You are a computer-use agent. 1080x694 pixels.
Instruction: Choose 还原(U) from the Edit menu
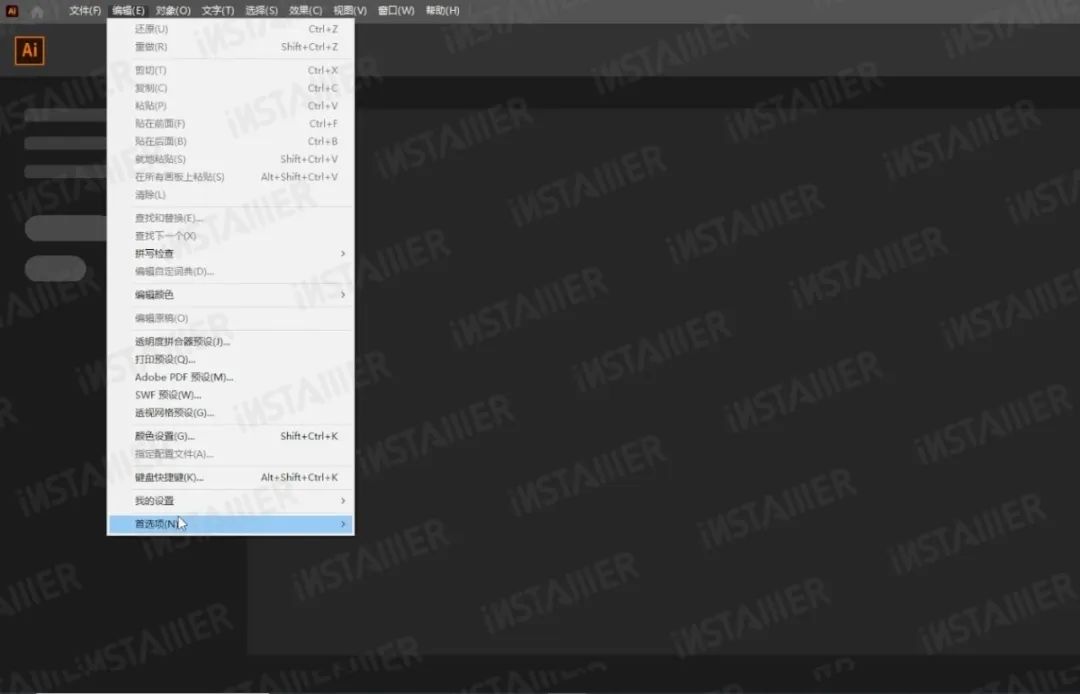coord(231,29)
